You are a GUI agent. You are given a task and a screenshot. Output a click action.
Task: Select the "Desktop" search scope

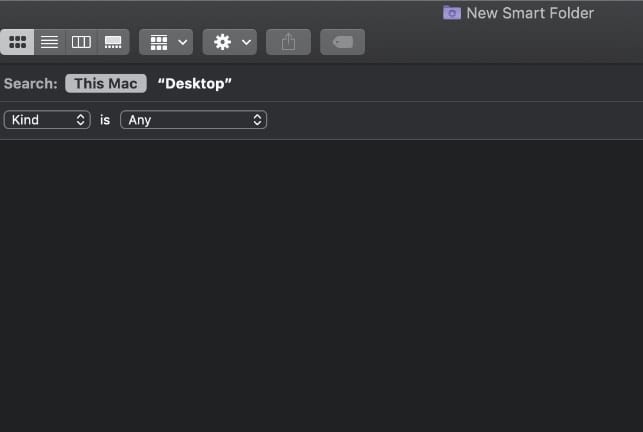tap(194, 84)
